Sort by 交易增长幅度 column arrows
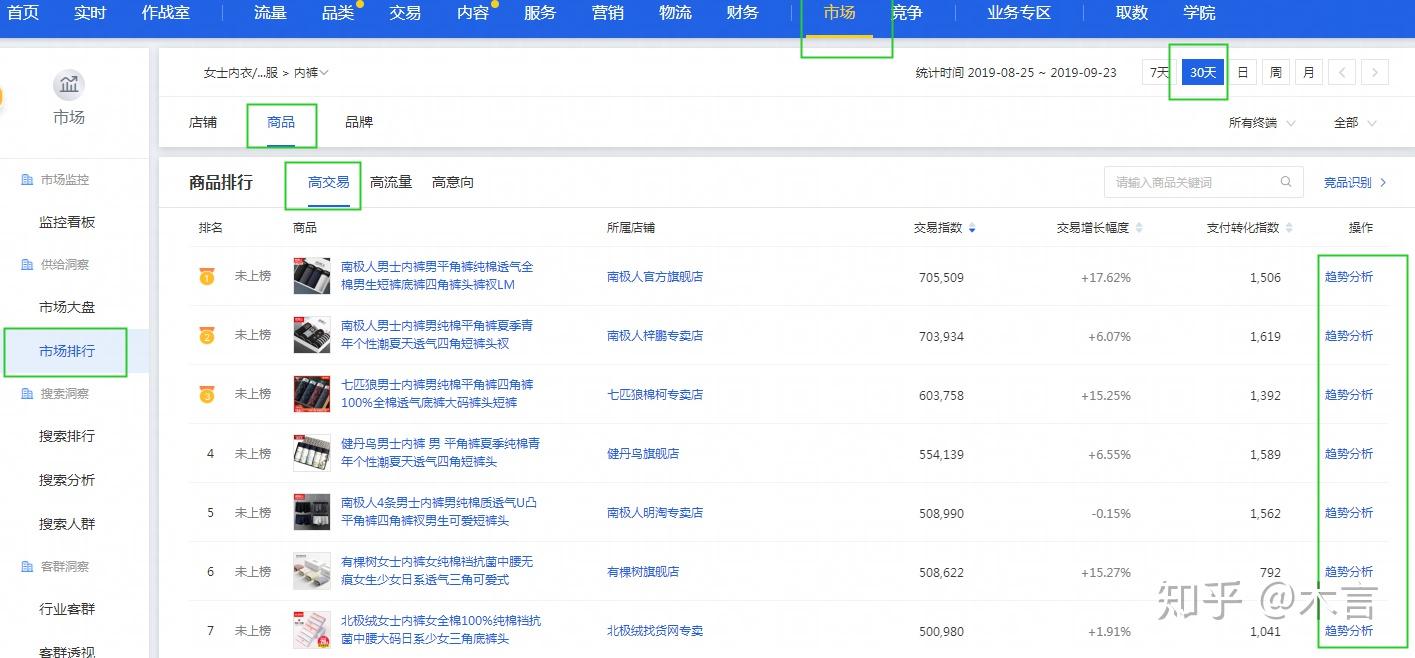 point(1138,228)
